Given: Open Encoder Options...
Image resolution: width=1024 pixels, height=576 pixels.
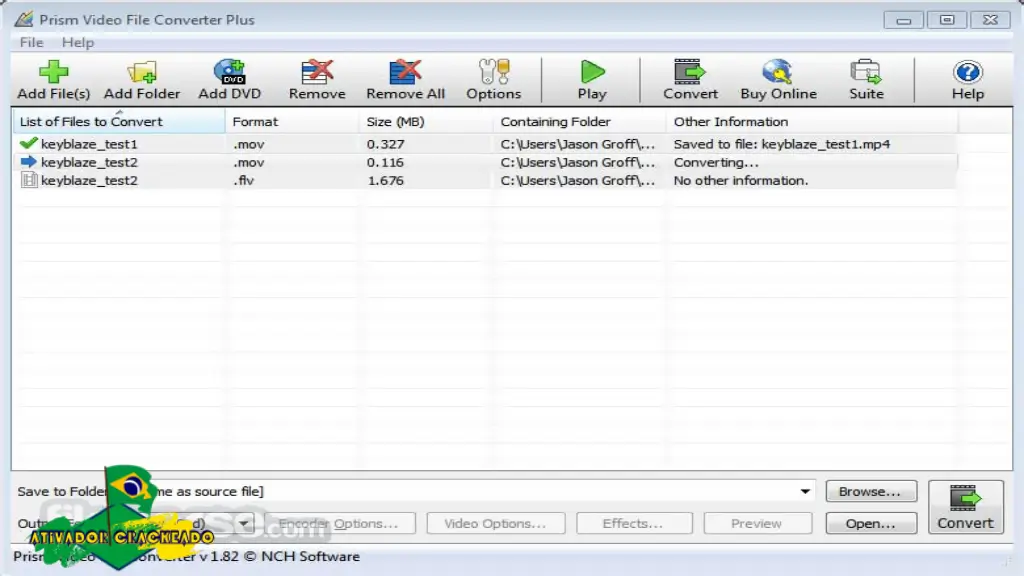Looking at the screenshot, I should 338,523.
